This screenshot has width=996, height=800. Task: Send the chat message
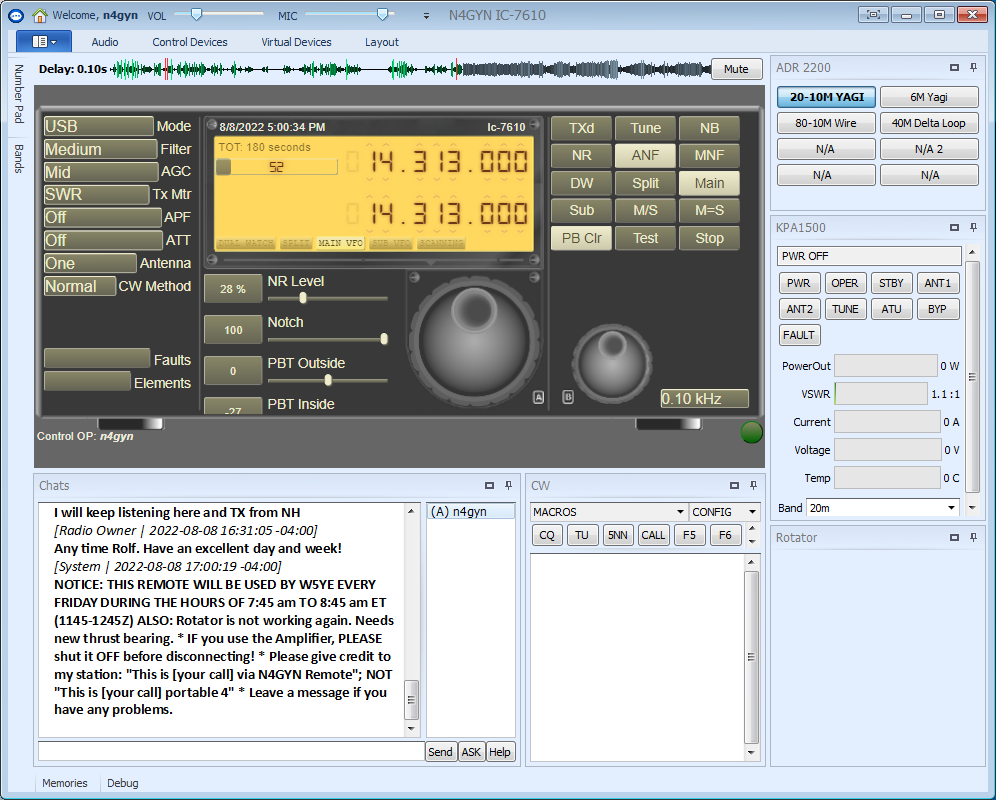coord(440,752)
